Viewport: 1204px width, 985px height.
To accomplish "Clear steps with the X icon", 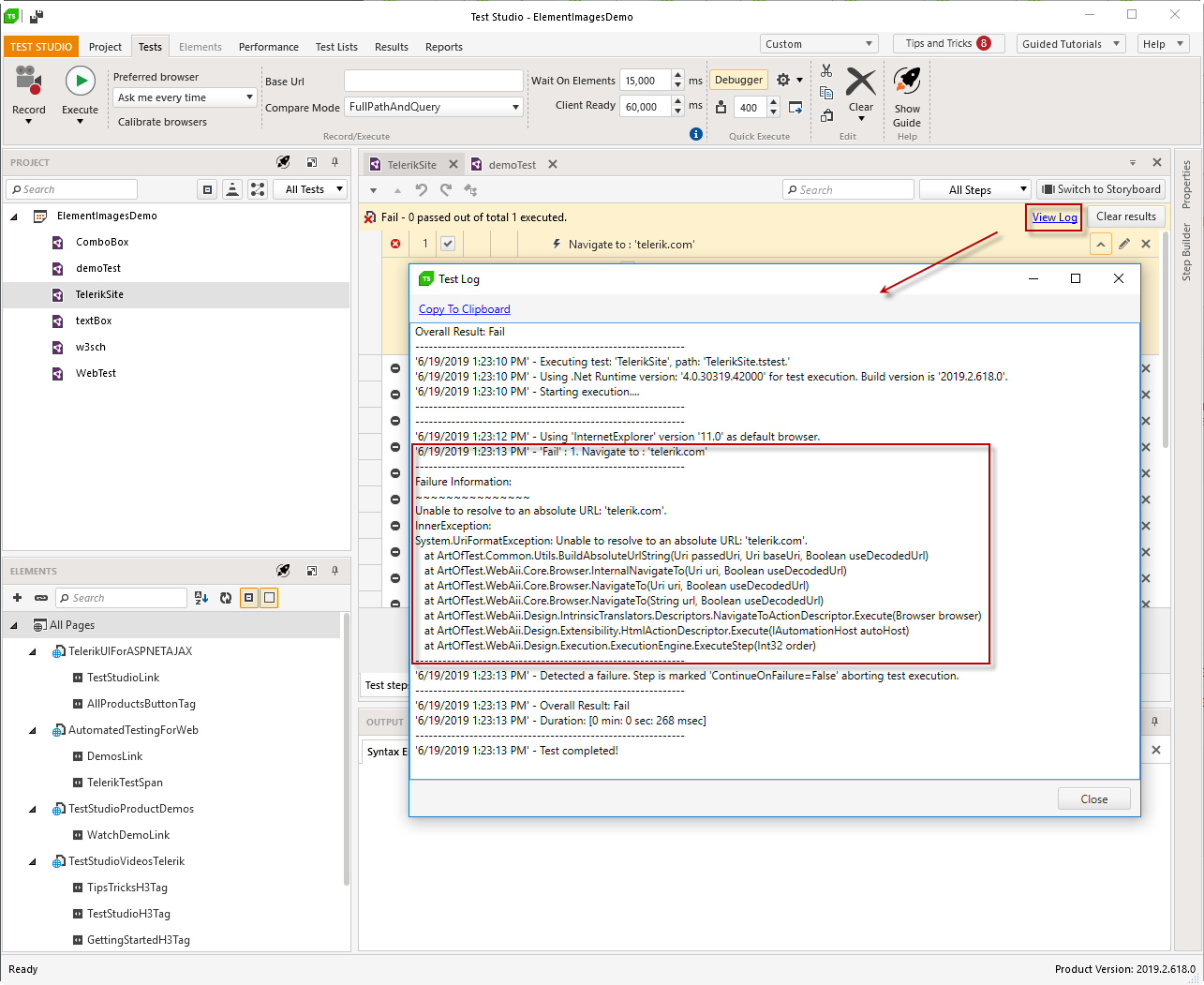I will pos(861,82).
